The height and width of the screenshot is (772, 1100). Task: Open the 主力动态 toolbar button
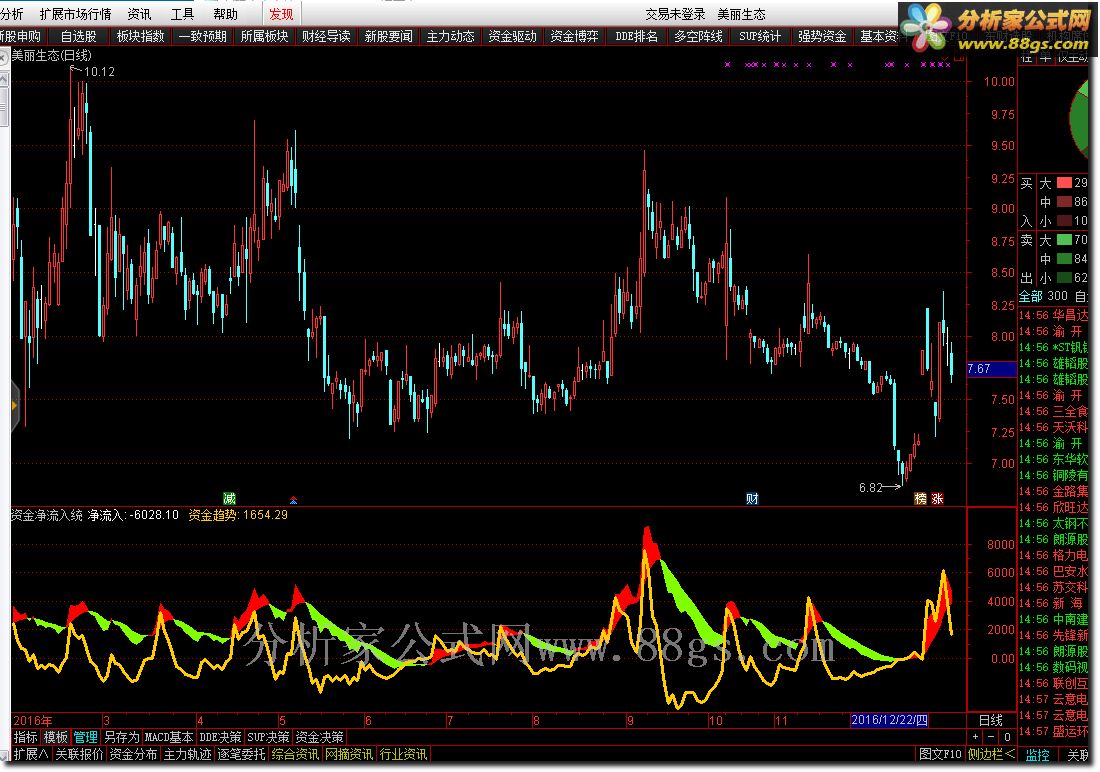(x=450, y=36)
